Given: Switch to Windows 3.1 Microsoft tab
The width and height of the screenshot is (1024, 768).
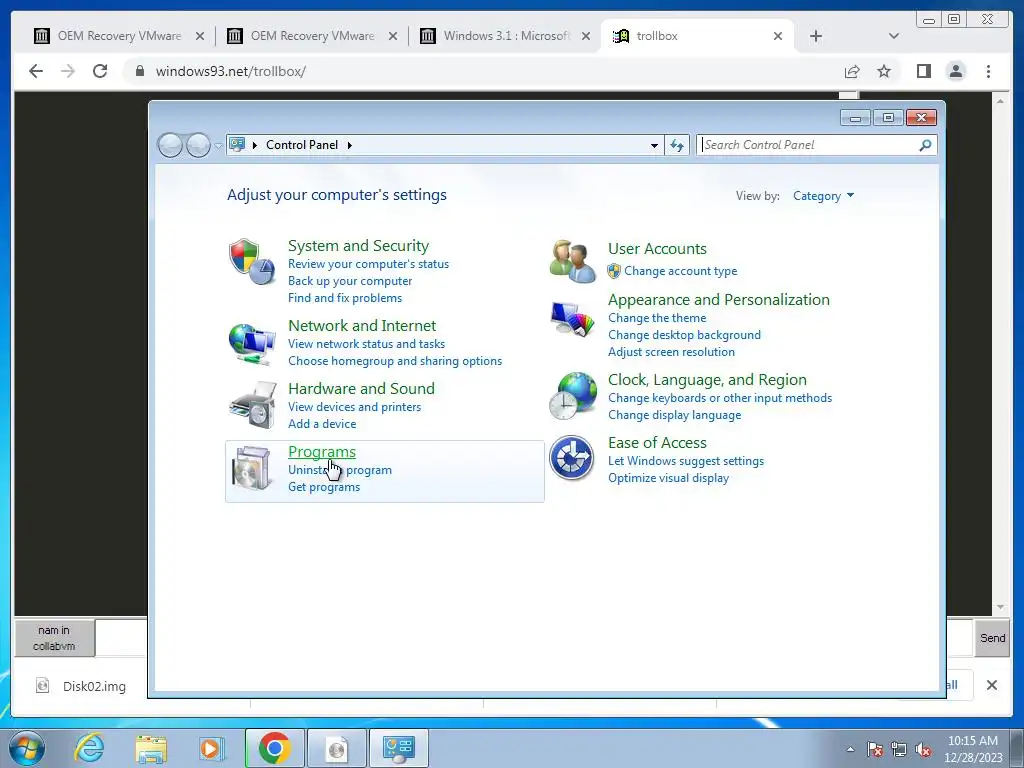Looking at the screenshot, I should coord(506,36).
